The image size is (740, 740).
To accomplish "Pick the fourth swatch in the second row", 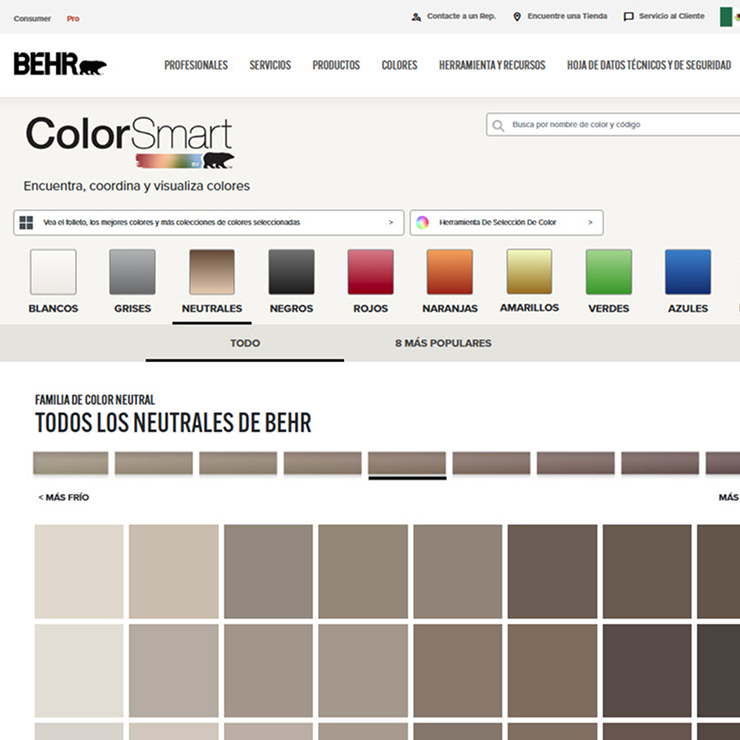I will (x=363, y=671).
